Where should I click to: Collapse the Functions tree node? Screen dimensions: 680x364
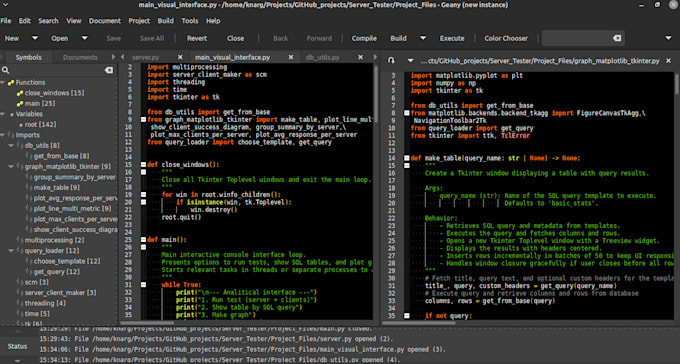coord(3,82)
